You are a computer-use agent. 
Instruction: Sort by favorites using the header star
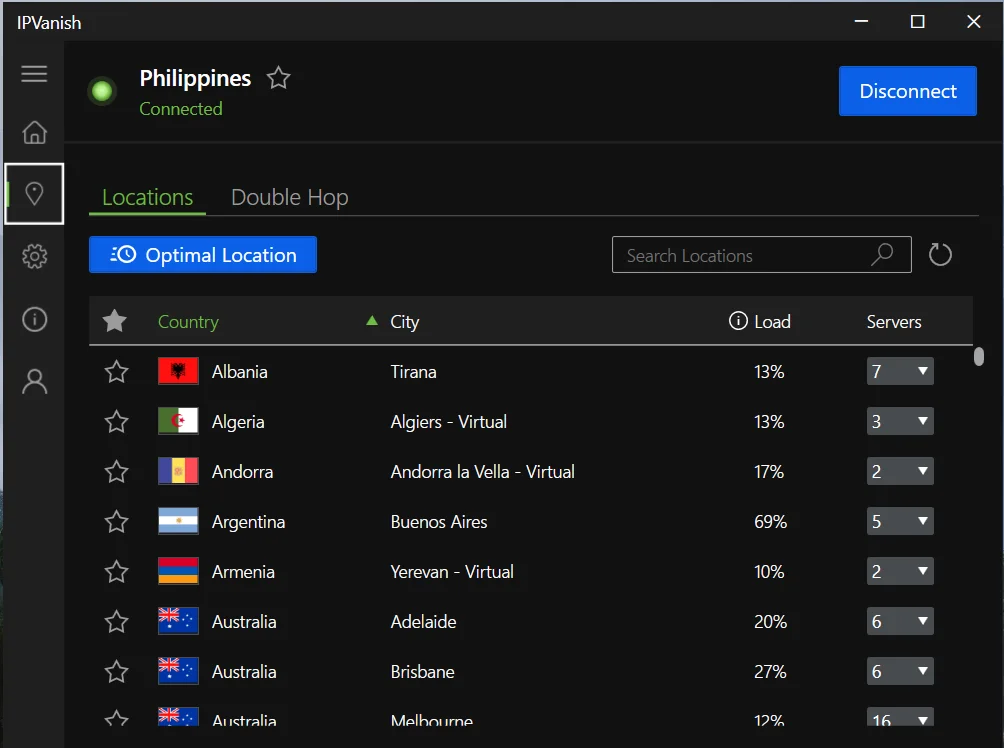coord(115,321)
